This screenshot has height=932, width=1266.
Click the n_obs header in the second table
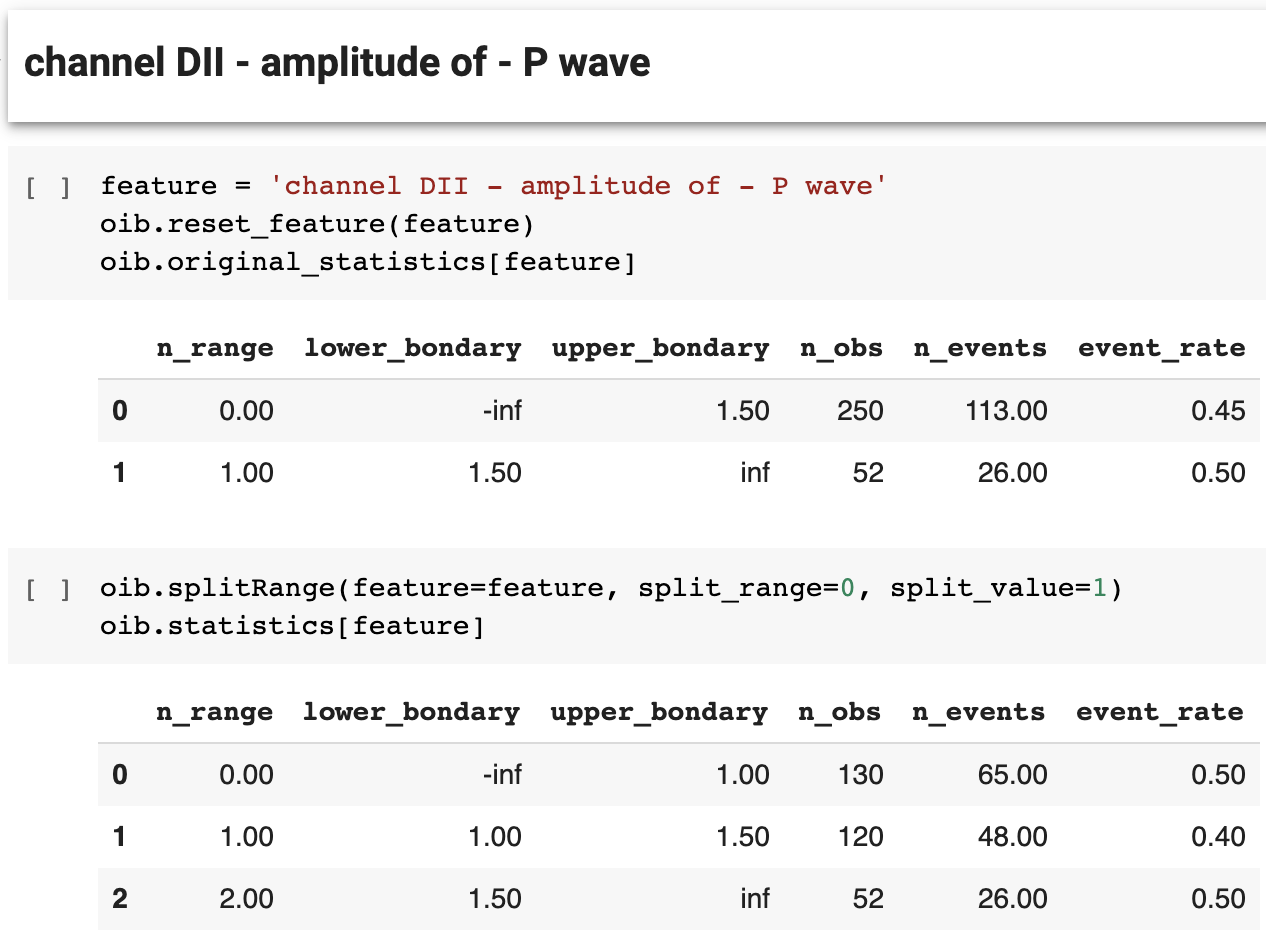pyautogui.click(x=839, y=712)
